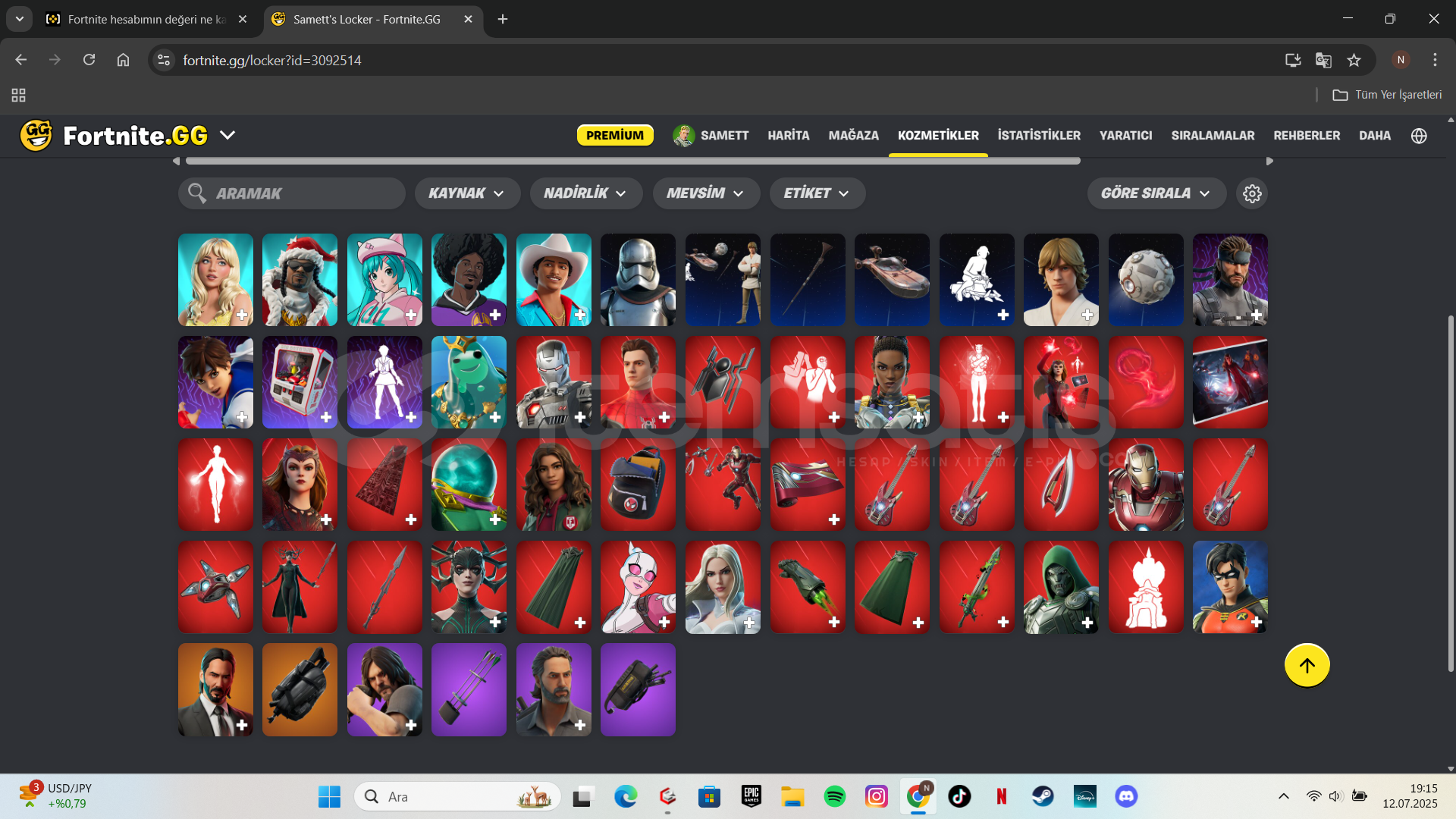Open Discord from taskbar
1456x819 pixels.
click(x=1126, y=796)
